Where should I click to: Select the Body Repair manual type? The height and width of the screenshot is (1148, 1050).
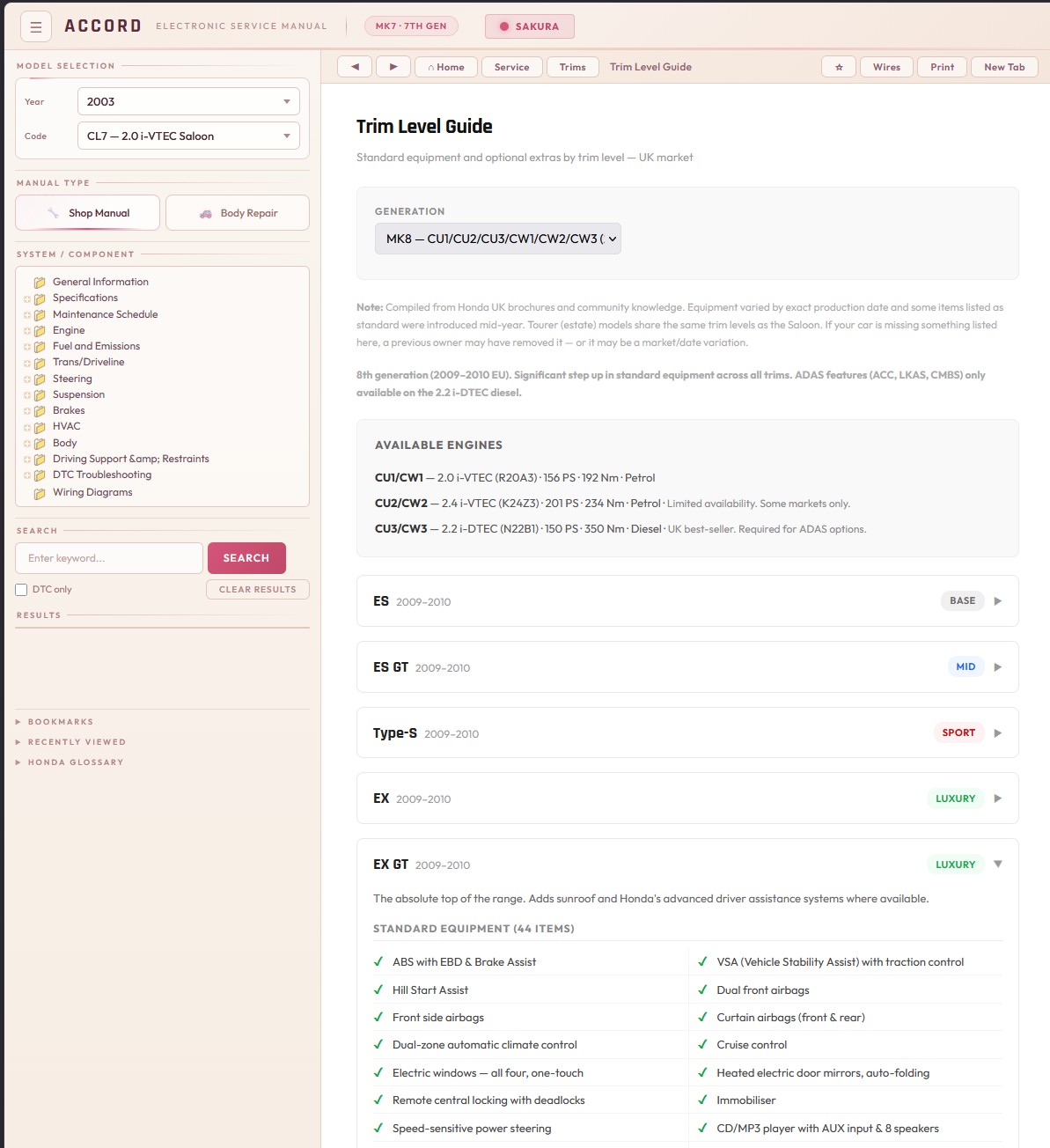pos(238,213)
